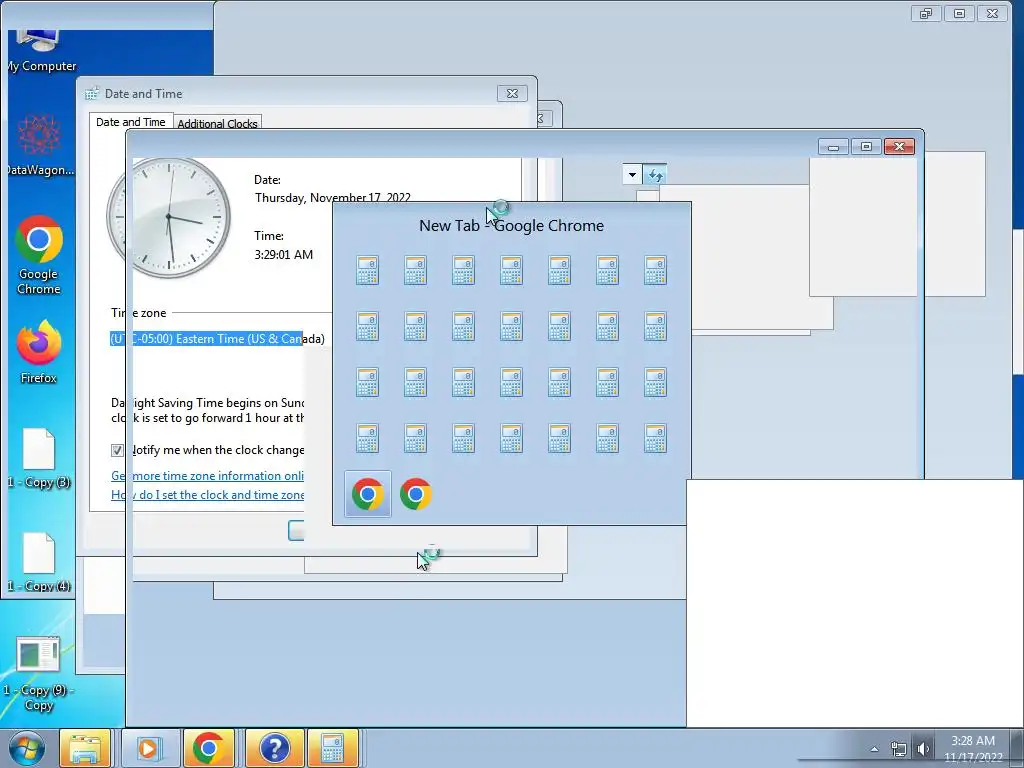Toggle 'Notify me when the clock changes' checkbox
The image size is (1024, 768).
pyautogui.click(x=117, y=450)
